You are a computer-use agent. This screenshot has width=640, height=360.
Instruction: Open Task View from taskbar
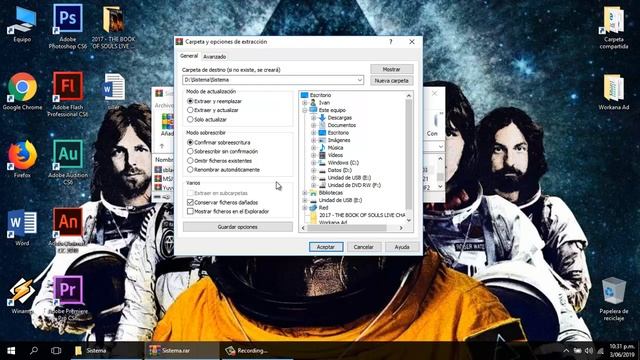click(x=56, y=351)
